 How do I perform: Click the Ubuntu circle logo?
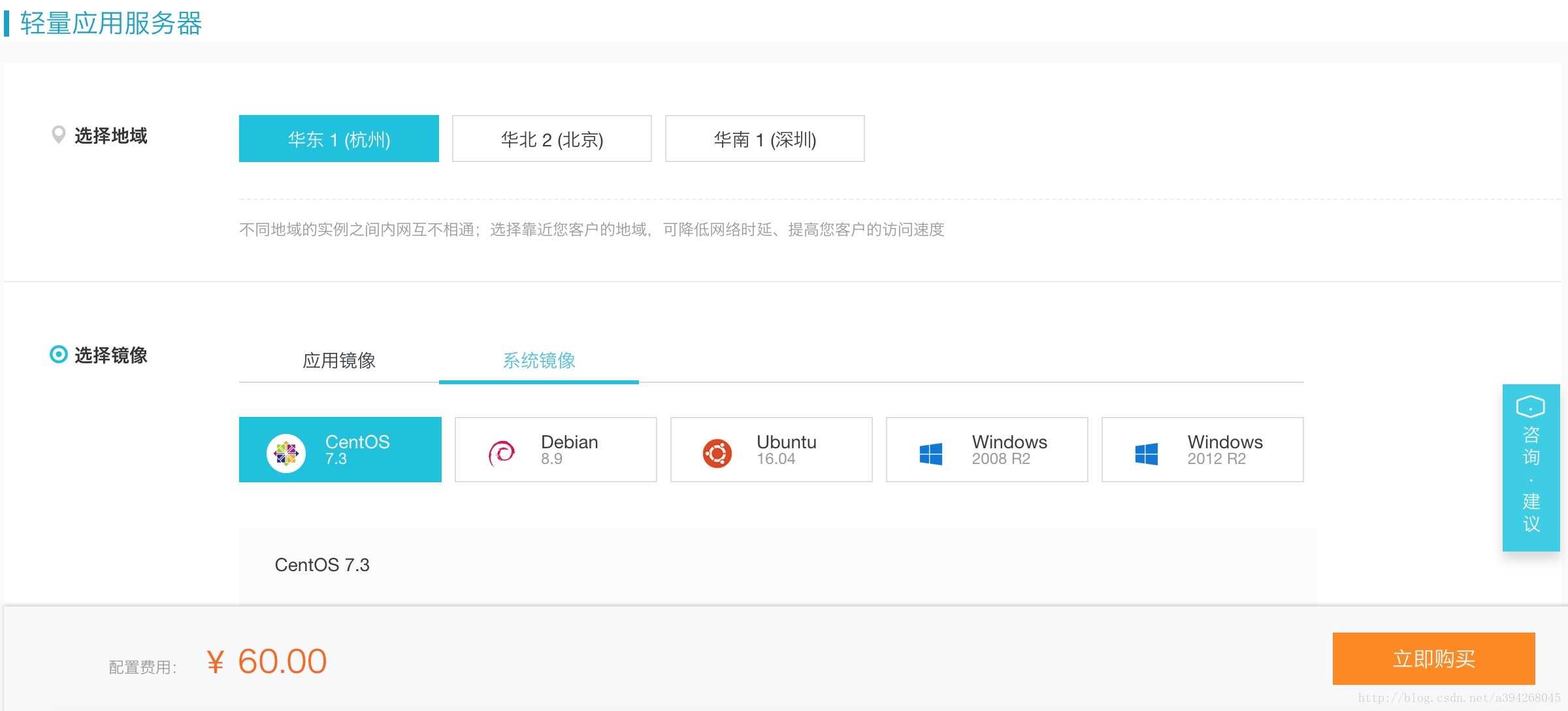coord(717,453)
